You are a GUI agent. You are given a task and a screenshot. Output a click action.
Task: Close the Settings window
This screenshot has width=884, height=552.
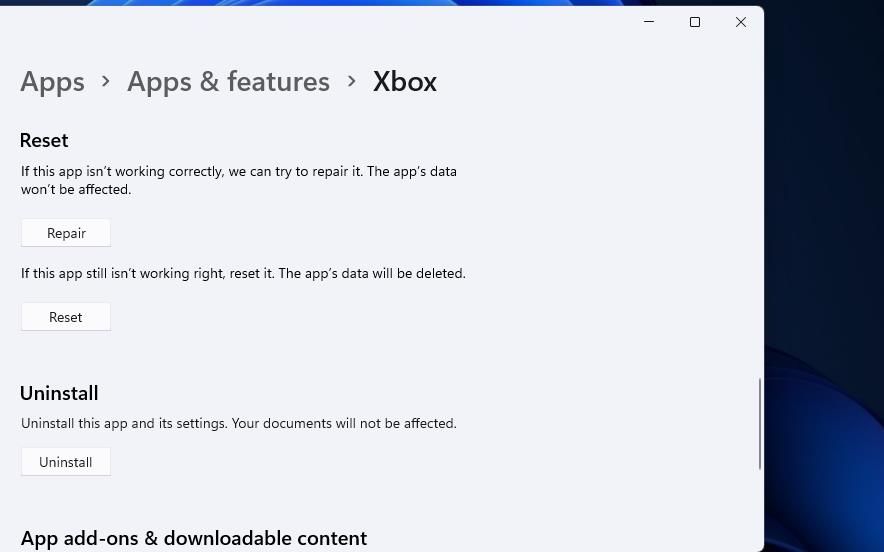click(741, 22)
